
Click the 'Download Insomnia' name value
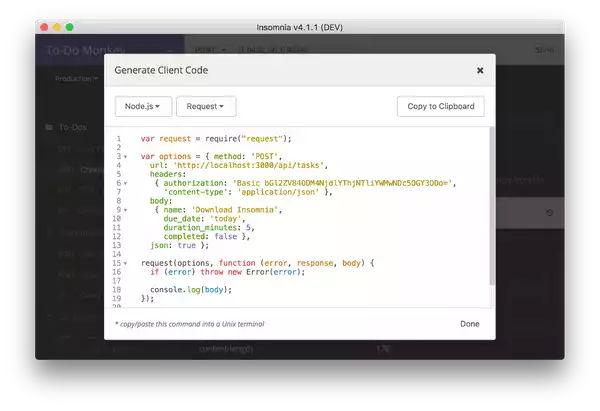tap(235, 210)
